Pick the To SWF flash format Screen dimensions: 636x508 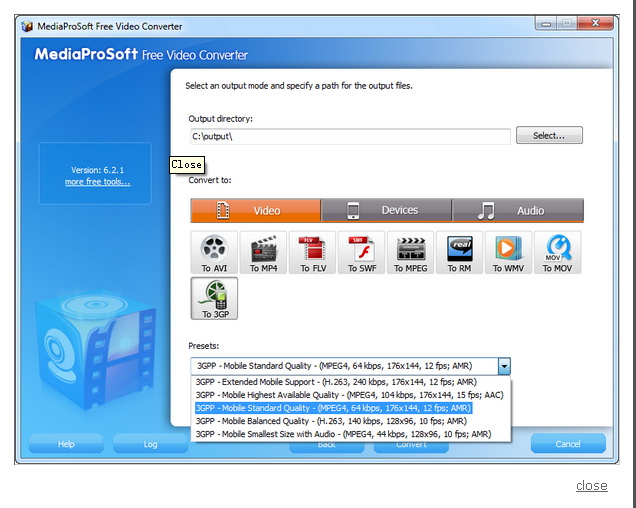(361, 252)
